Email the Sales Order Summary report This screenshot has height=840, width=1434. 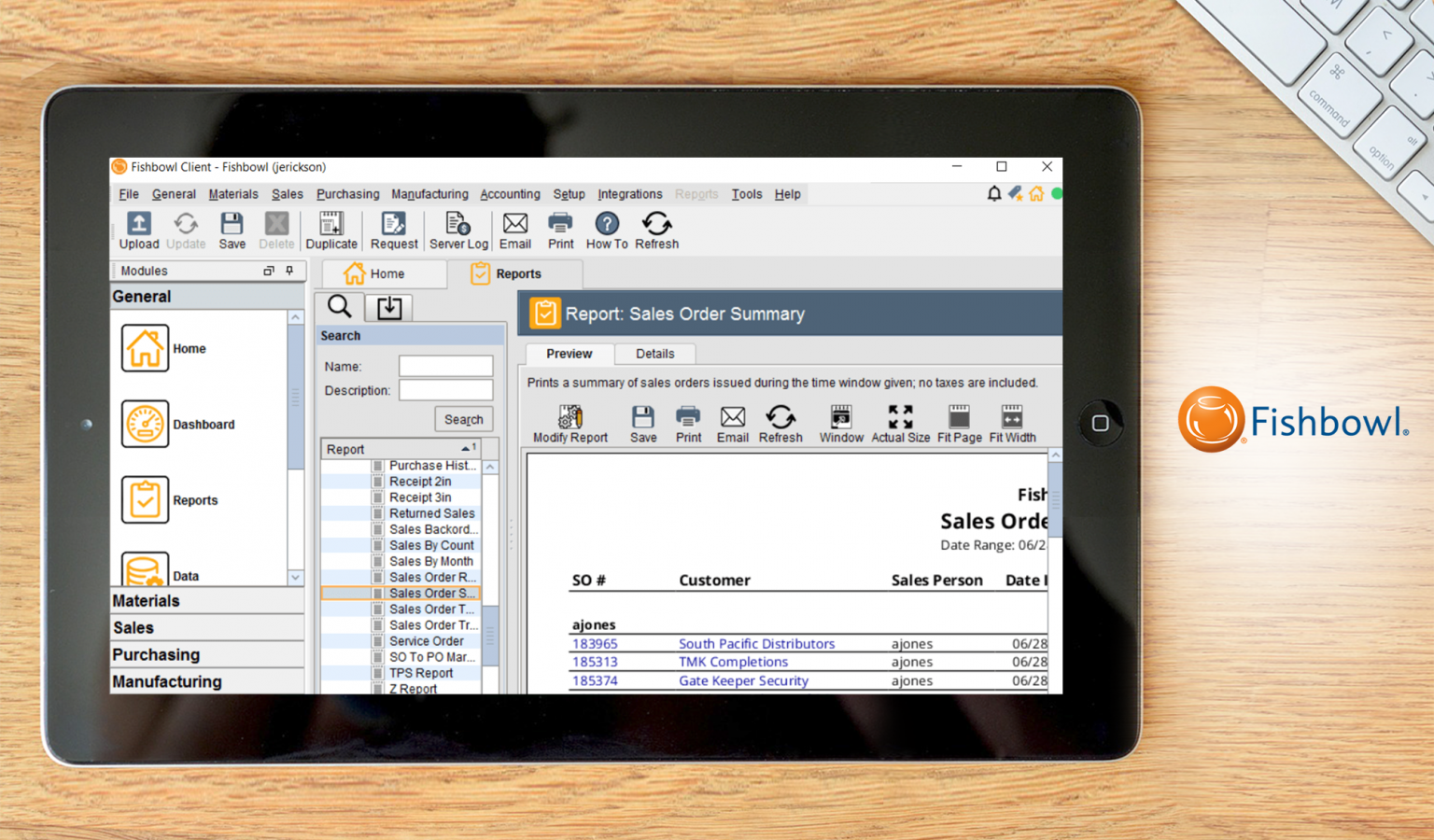tap(732, 422)
